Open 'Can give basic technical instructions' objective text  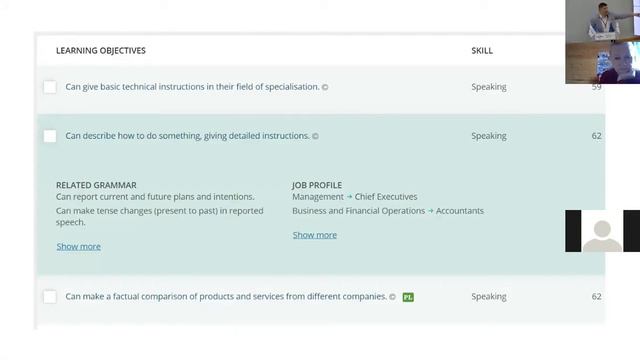coord(192,87)
